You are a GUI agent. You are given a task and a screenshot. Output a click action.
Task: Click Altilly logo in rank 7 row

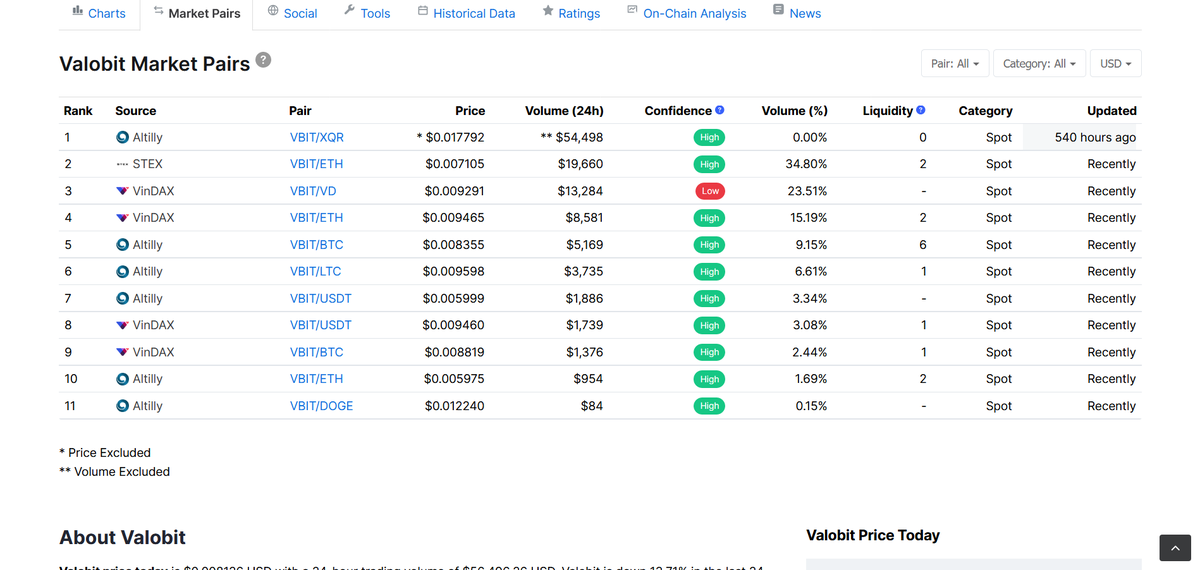click(x=122, y=298)
